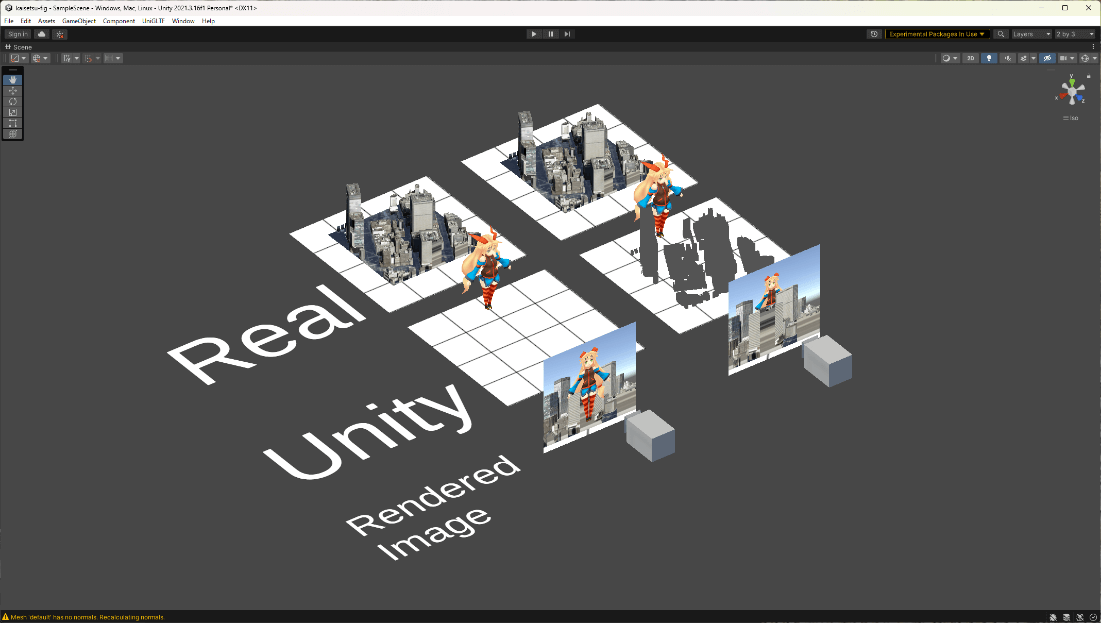Toggle the gizmo rotation lock icon
Screen dimensions: 1101x623
click(x=1088, y=76)
